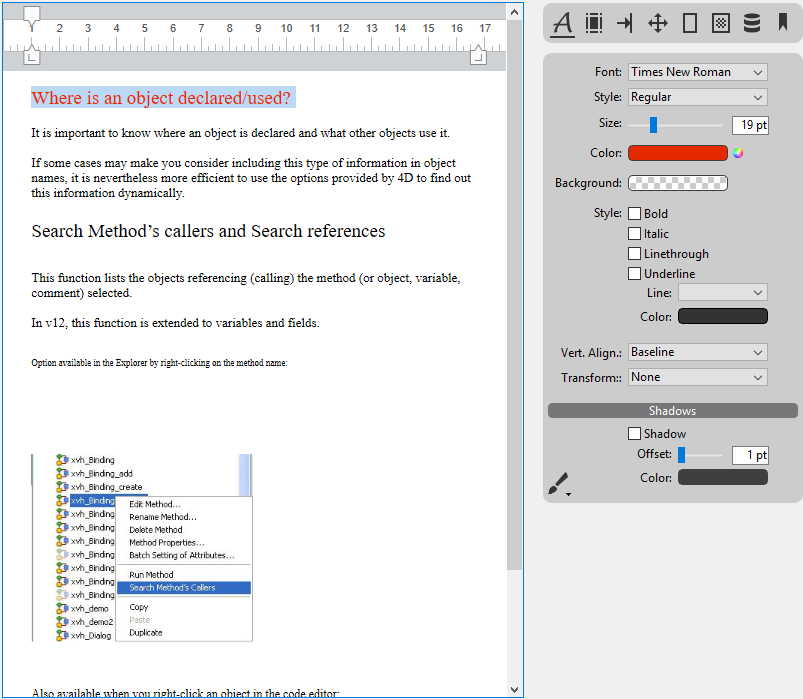Screen dimensions: 803x699
Task: Turn on the Shadow checkbox
Action: pyautogui.click(x=634, y=434)
